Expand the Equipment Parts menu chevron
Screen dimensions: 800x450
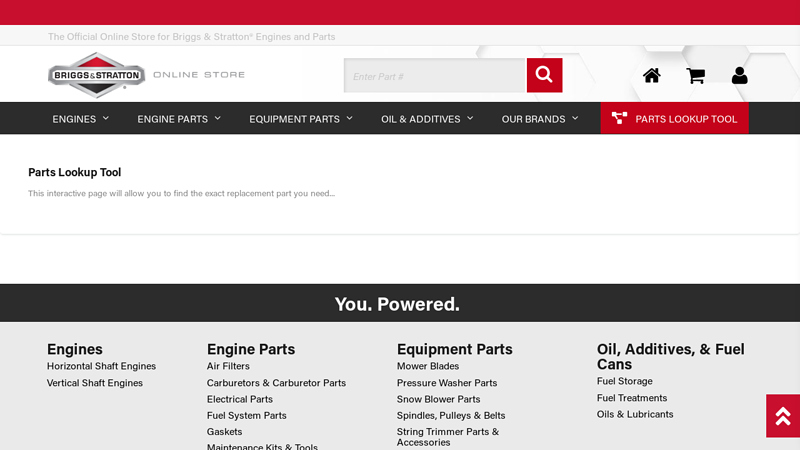(x=349, y=118)
